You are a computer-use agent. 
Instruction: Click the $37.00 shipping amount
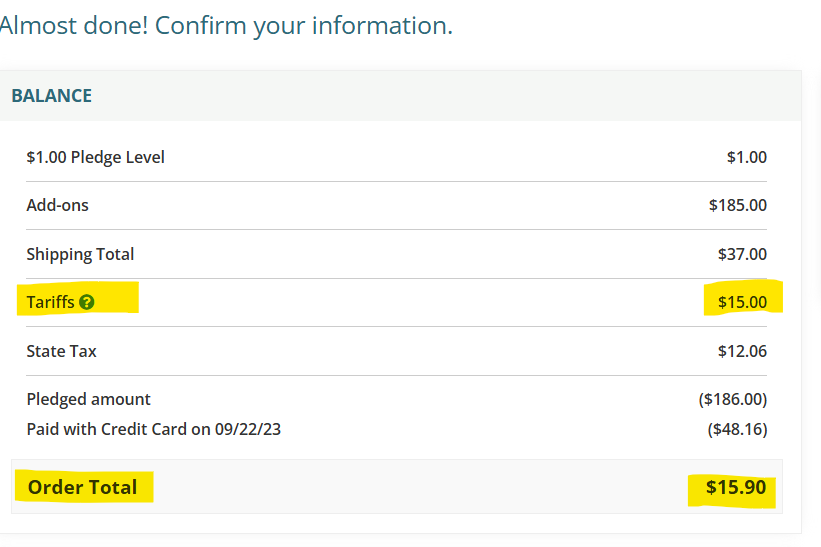coord(742,254)
